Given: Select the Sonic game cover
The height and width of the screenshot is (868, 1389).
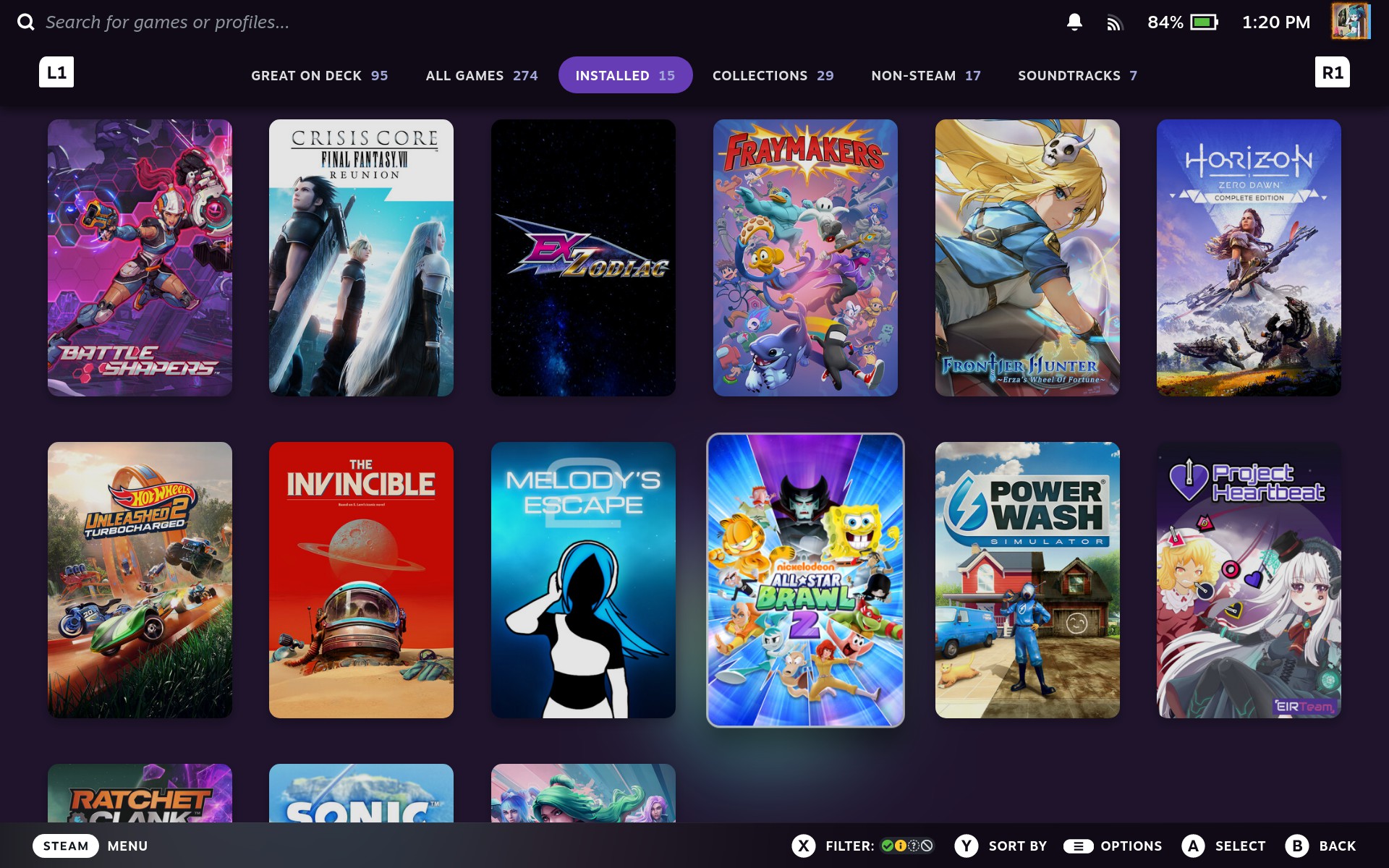Looking at the screenshot, I should tap(361, 793).
